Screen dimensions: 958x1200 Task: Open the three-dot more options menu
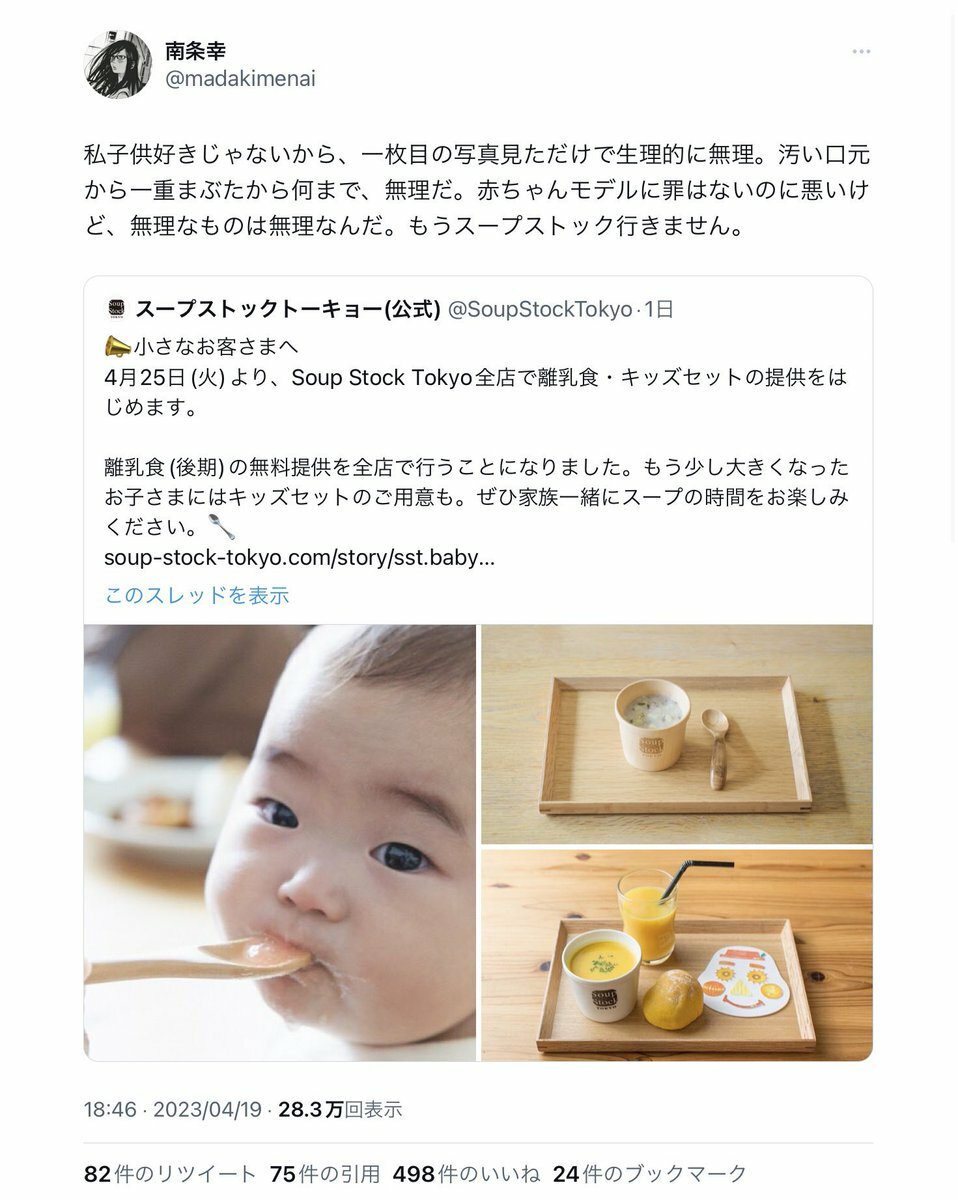(x=861, y=52)
